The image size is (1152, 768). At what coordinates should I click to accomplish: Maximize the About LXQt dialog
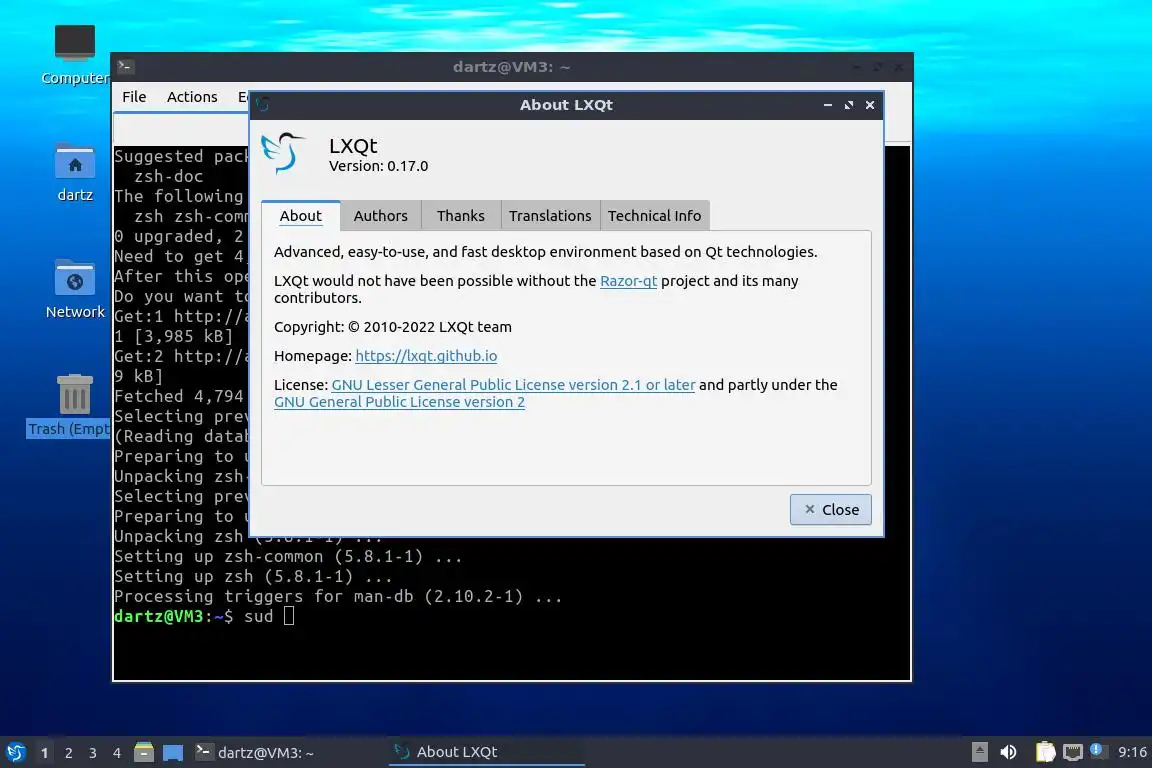849,105
